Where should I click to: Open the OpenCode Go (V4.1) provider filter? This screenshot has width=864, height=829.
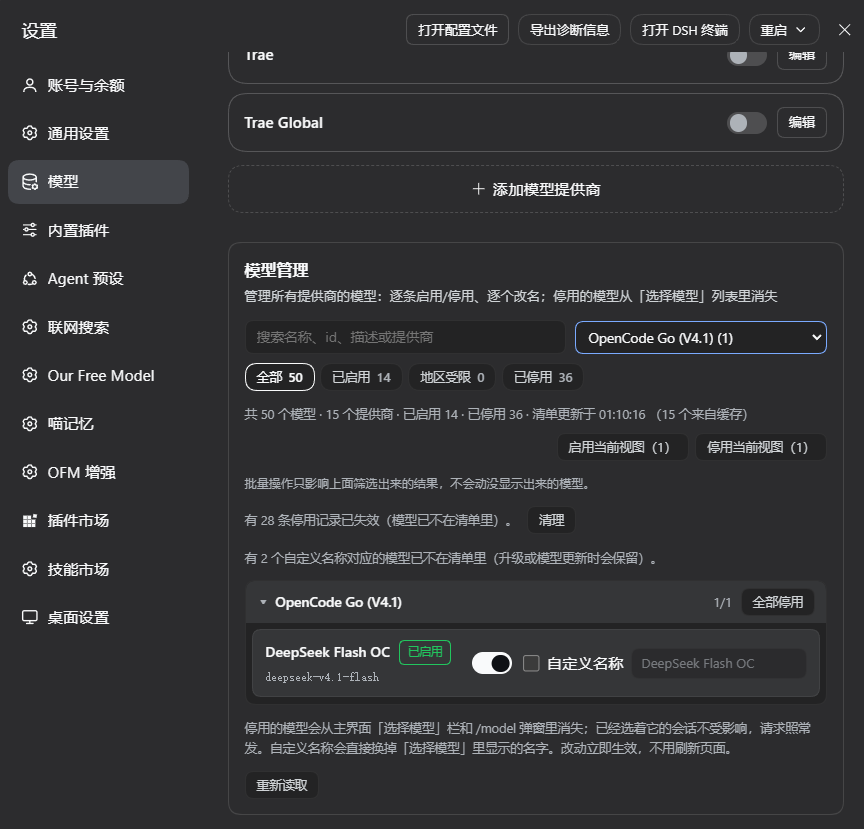[x=700, y=337]
